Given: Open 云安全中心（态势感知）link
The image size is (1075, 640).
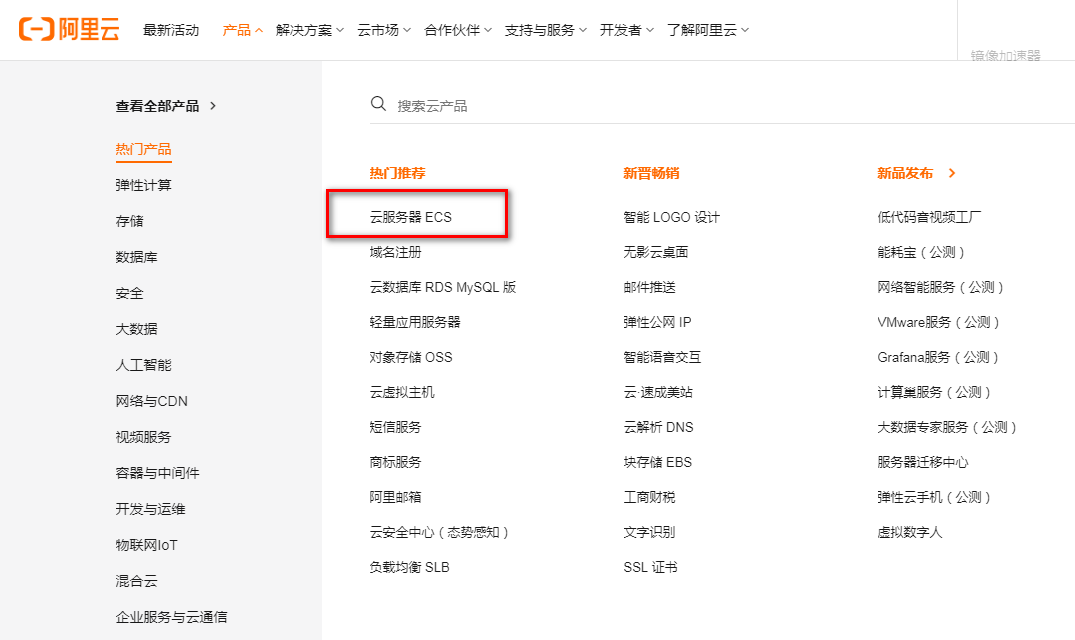Looking at the screenshot, I should (439, 532).
